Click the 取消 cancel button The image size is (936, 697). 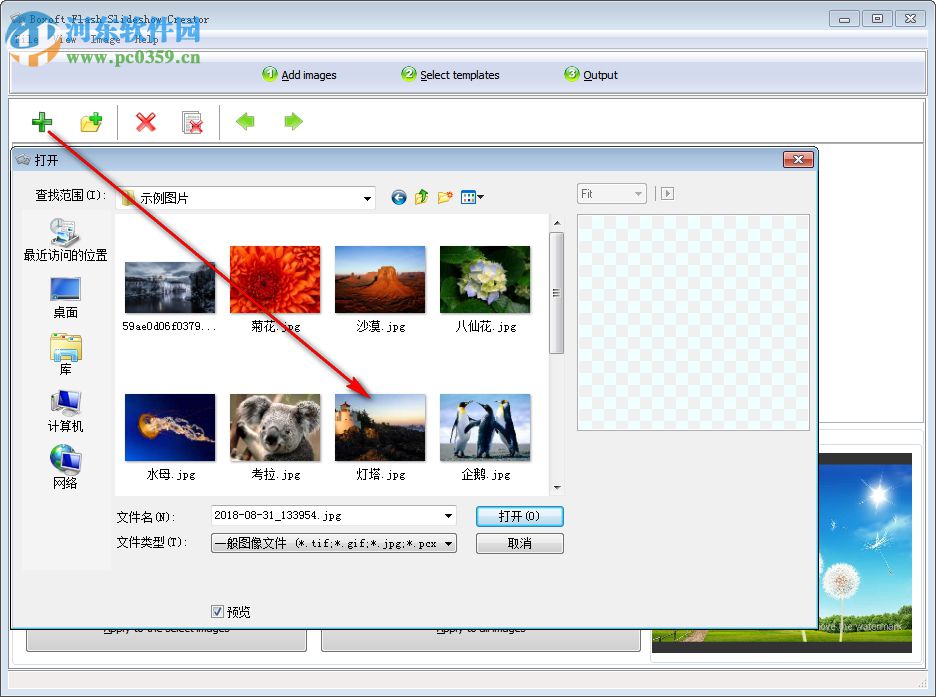pos(519,543)
